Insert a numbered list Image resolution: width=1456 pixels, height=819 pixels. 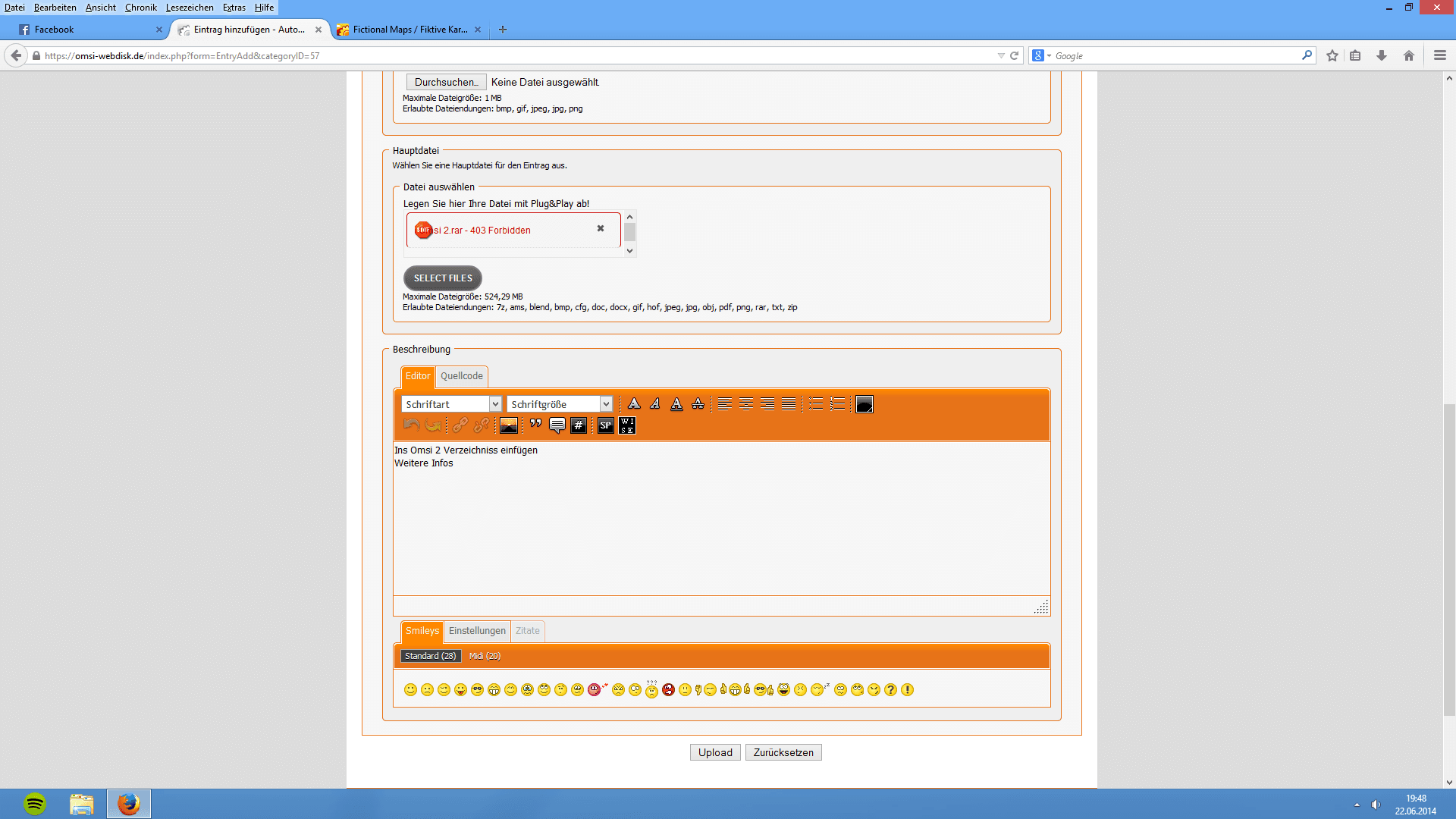click(837, 404)
